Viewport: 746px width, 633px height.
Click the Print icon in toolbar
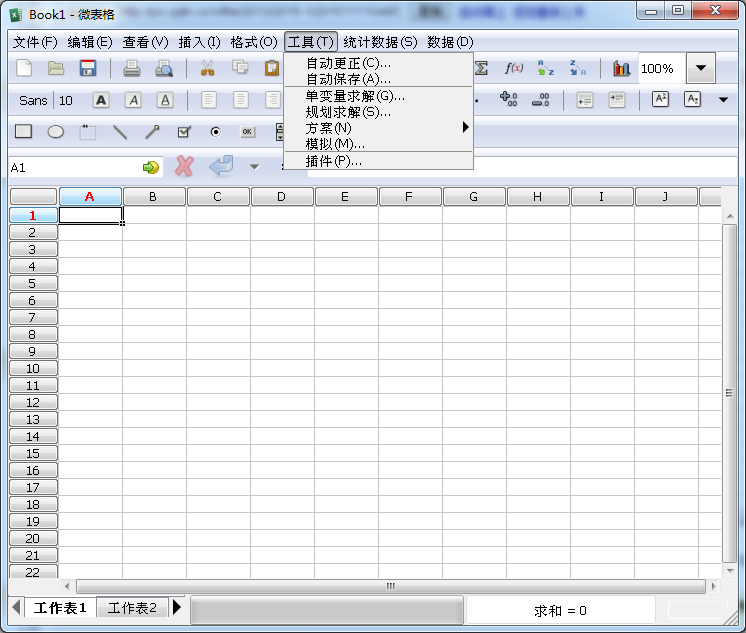[x=131, y=68]
